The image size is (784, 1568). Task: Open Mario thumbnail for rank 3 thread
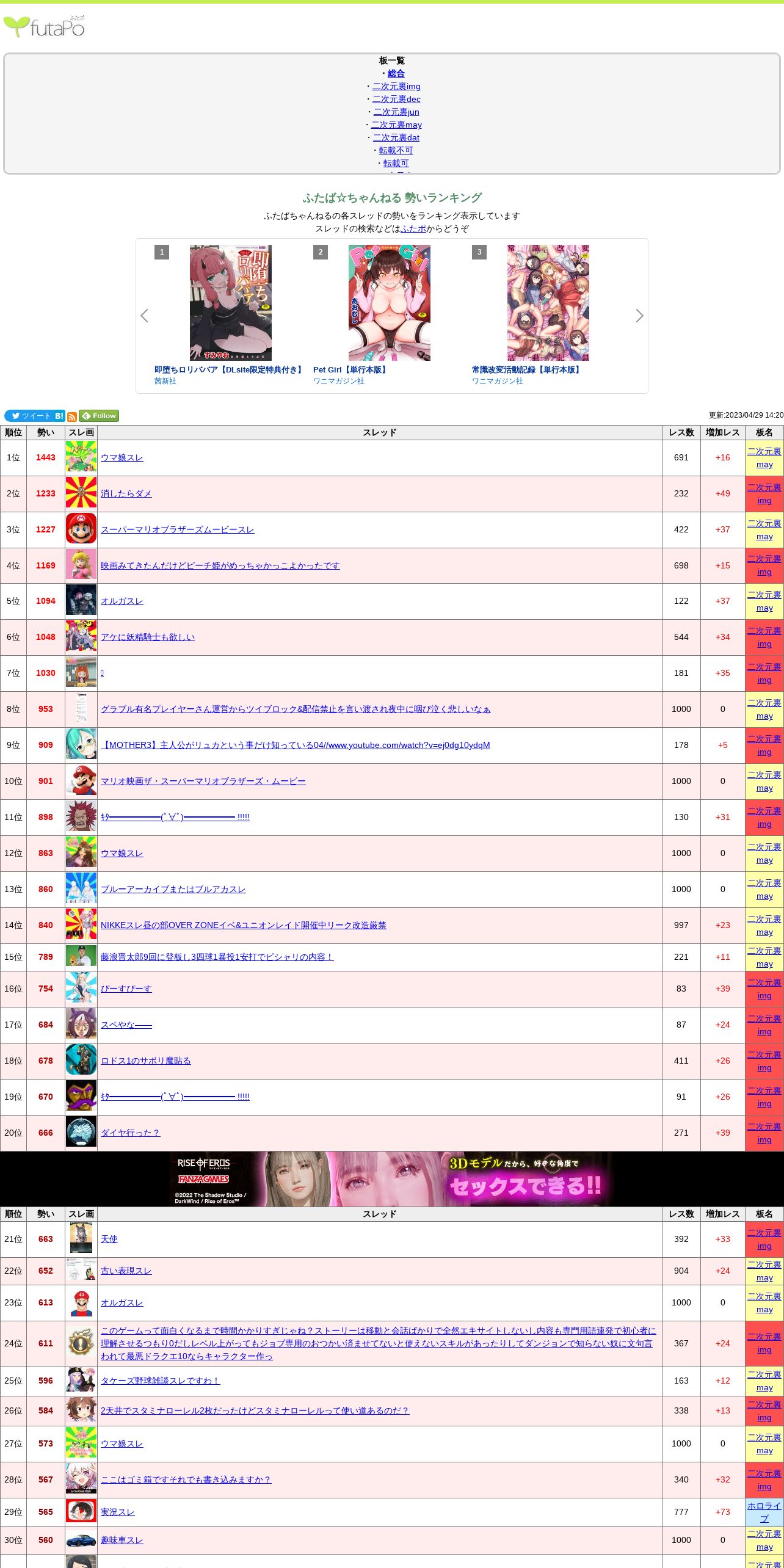coord(81,529)
